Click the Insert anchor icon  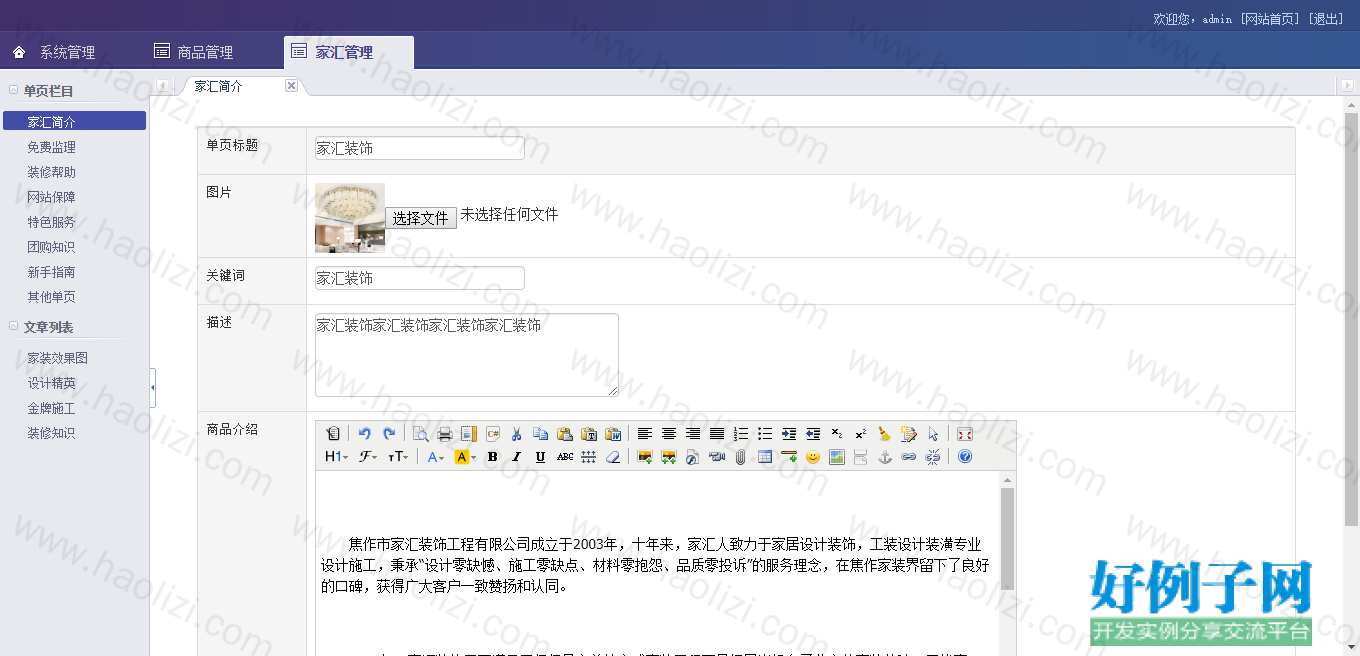(x=885, y=457)
